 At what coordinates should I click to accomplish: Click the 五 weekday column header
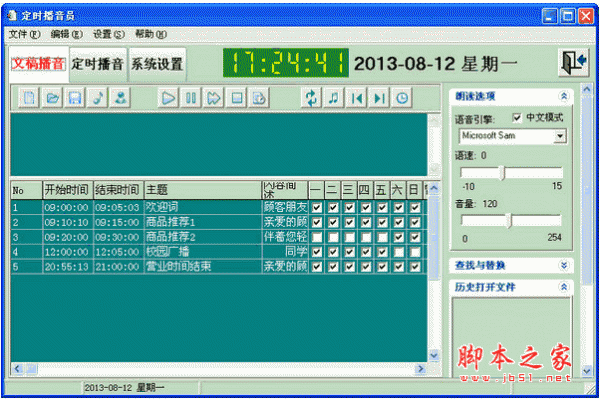(382, 190)
